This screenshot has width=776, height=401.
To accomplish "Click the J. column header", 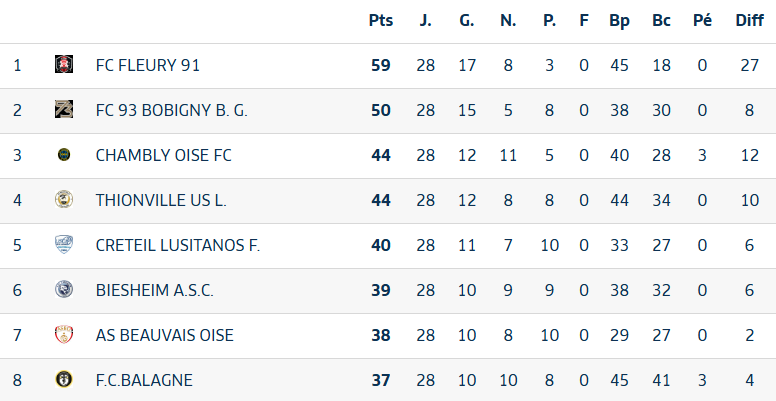I will click(x=426, y=20).
